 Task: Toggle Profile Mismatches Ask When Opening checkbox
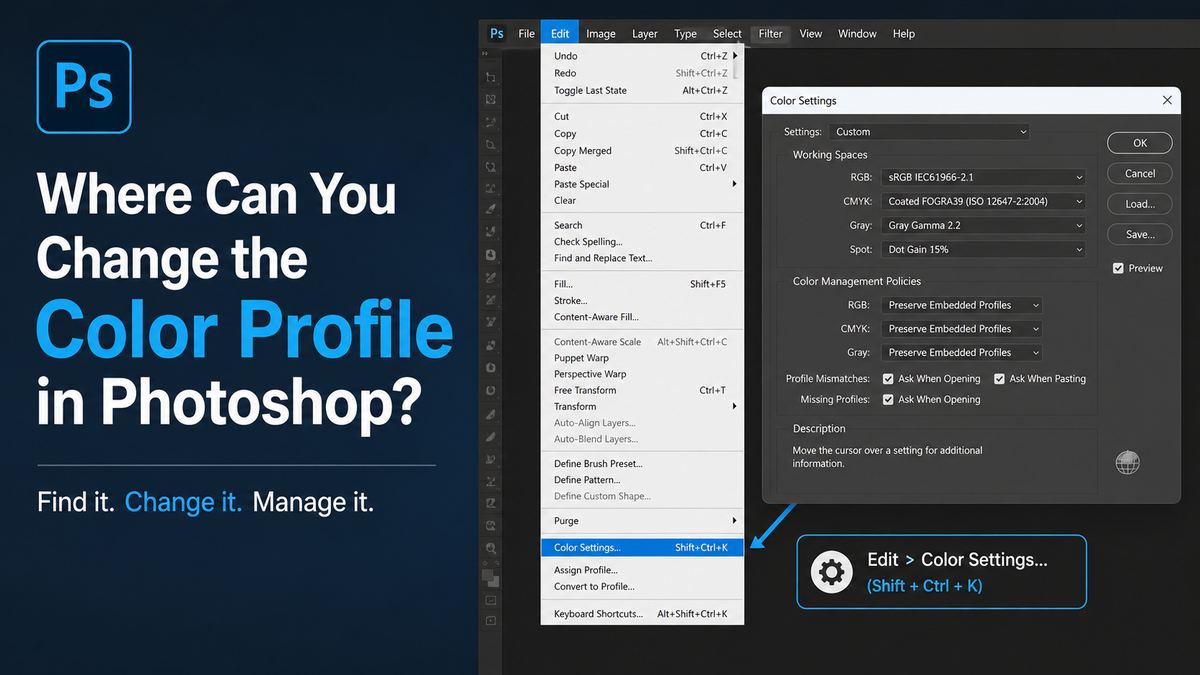coord(888,379)
